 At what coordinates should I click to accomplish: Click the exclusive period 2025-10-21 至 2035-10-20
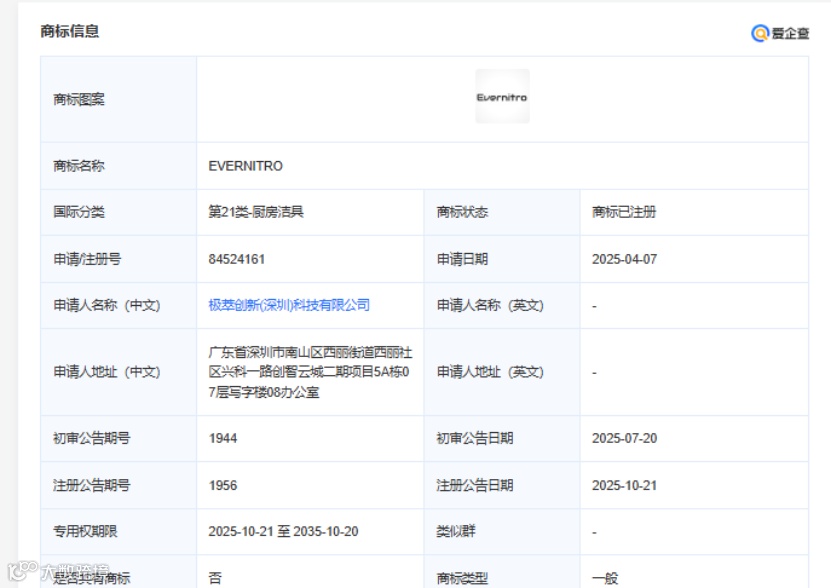[283, 531]
